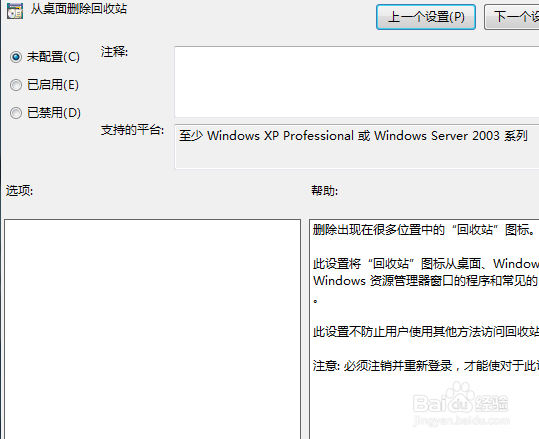Screen dimensions: 539x439
Task: Click the title text 从桌面删除回收站
Action: coord(79,9)
